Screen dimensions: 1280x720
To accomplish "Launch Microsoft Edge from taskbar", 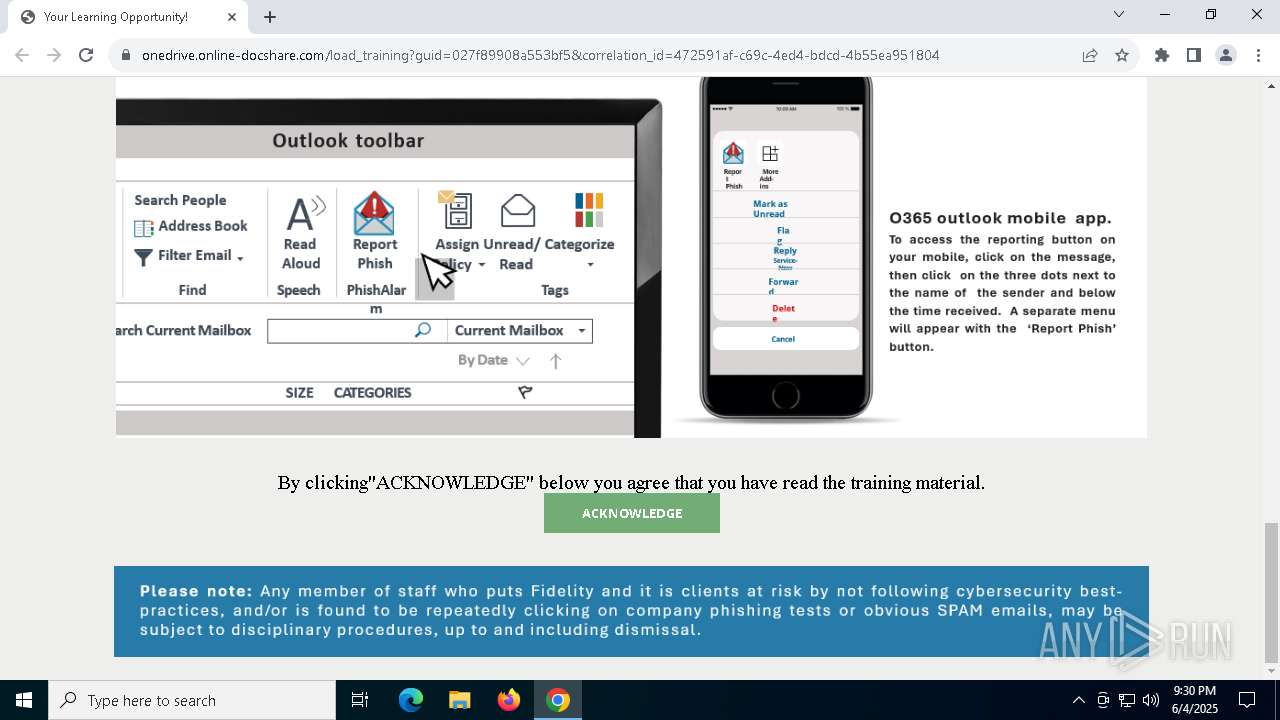I will 411,700.
